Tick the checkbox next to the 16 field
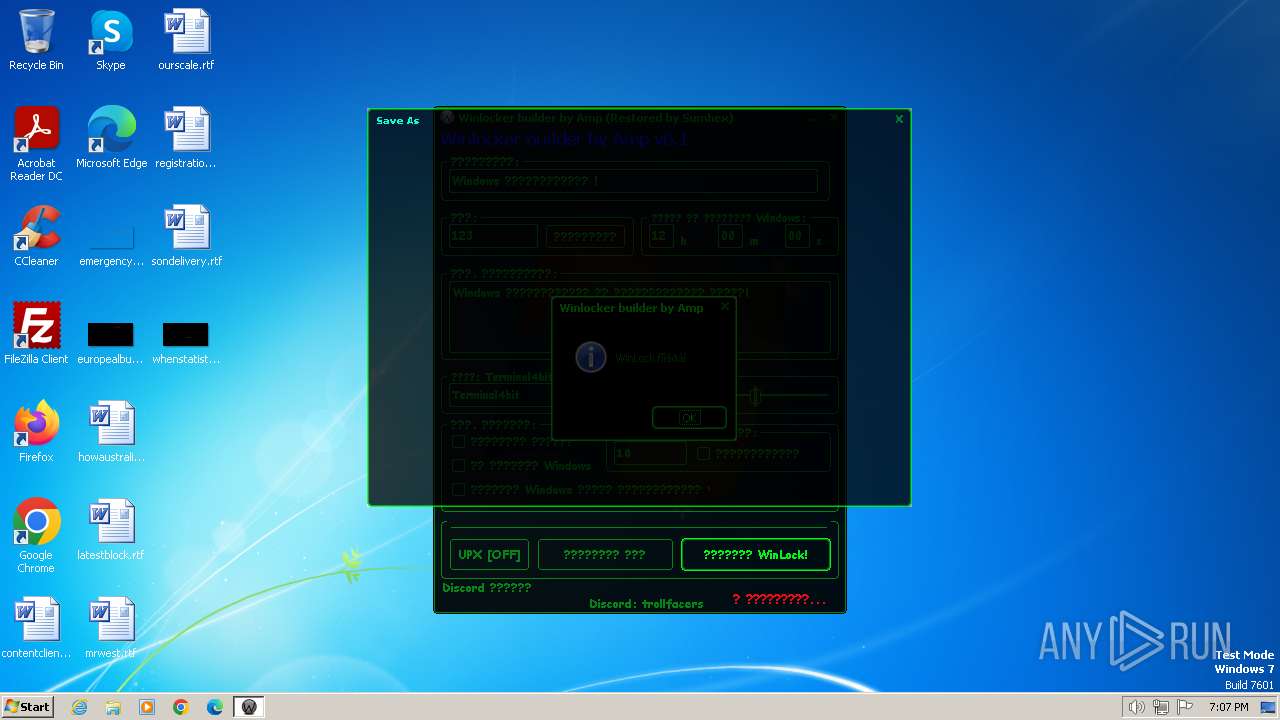The width and height of the screenshot is (1280, 720). coord(703,453)
